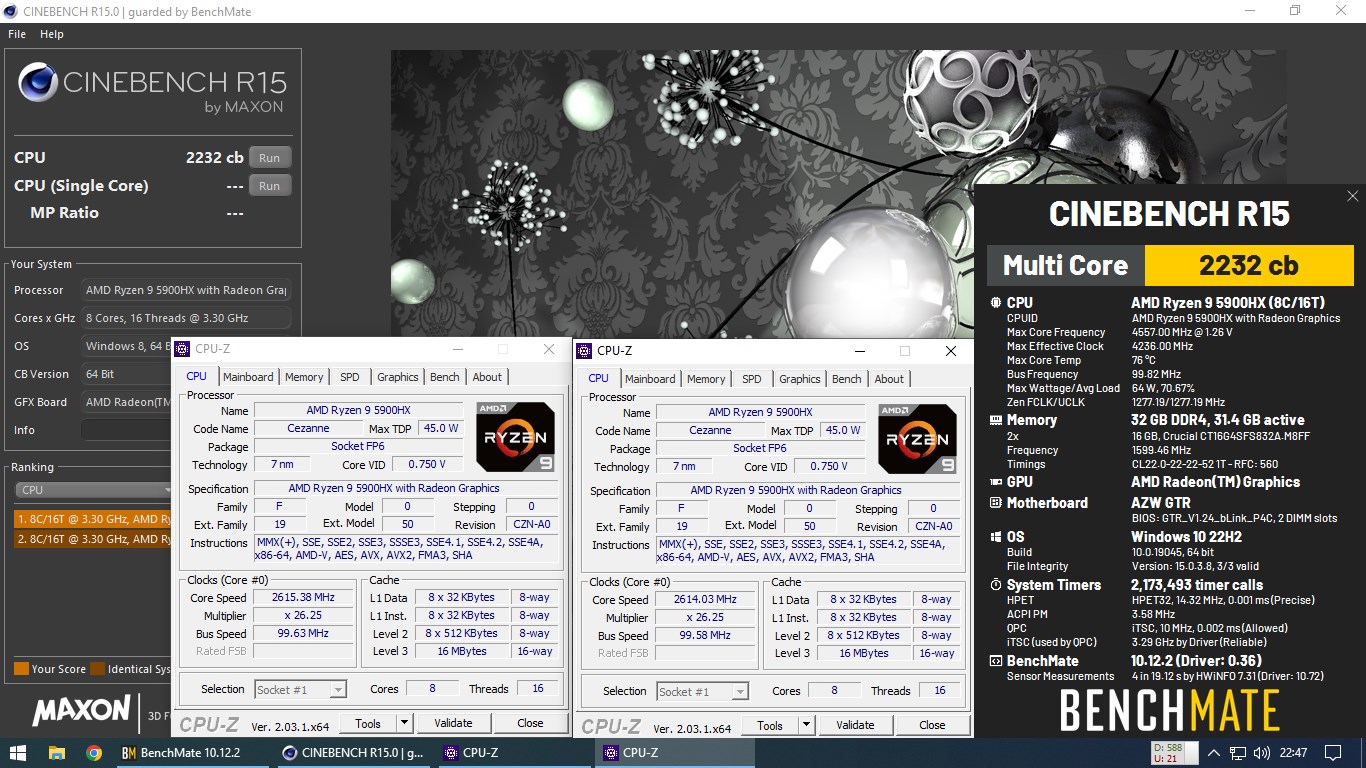Click the Cores x GHz field
Image resolution: width=1366 pixels, height=768 pixels.
[186, 318]
